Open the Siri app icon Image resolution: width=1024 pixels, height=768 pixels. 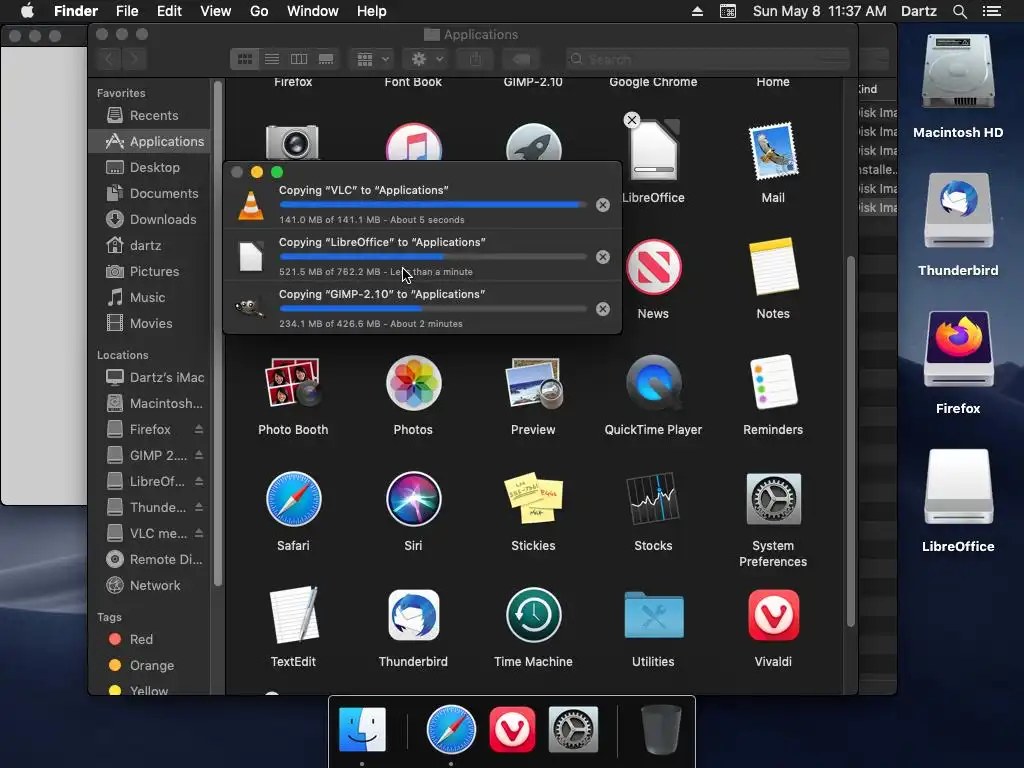click(413, 499)
